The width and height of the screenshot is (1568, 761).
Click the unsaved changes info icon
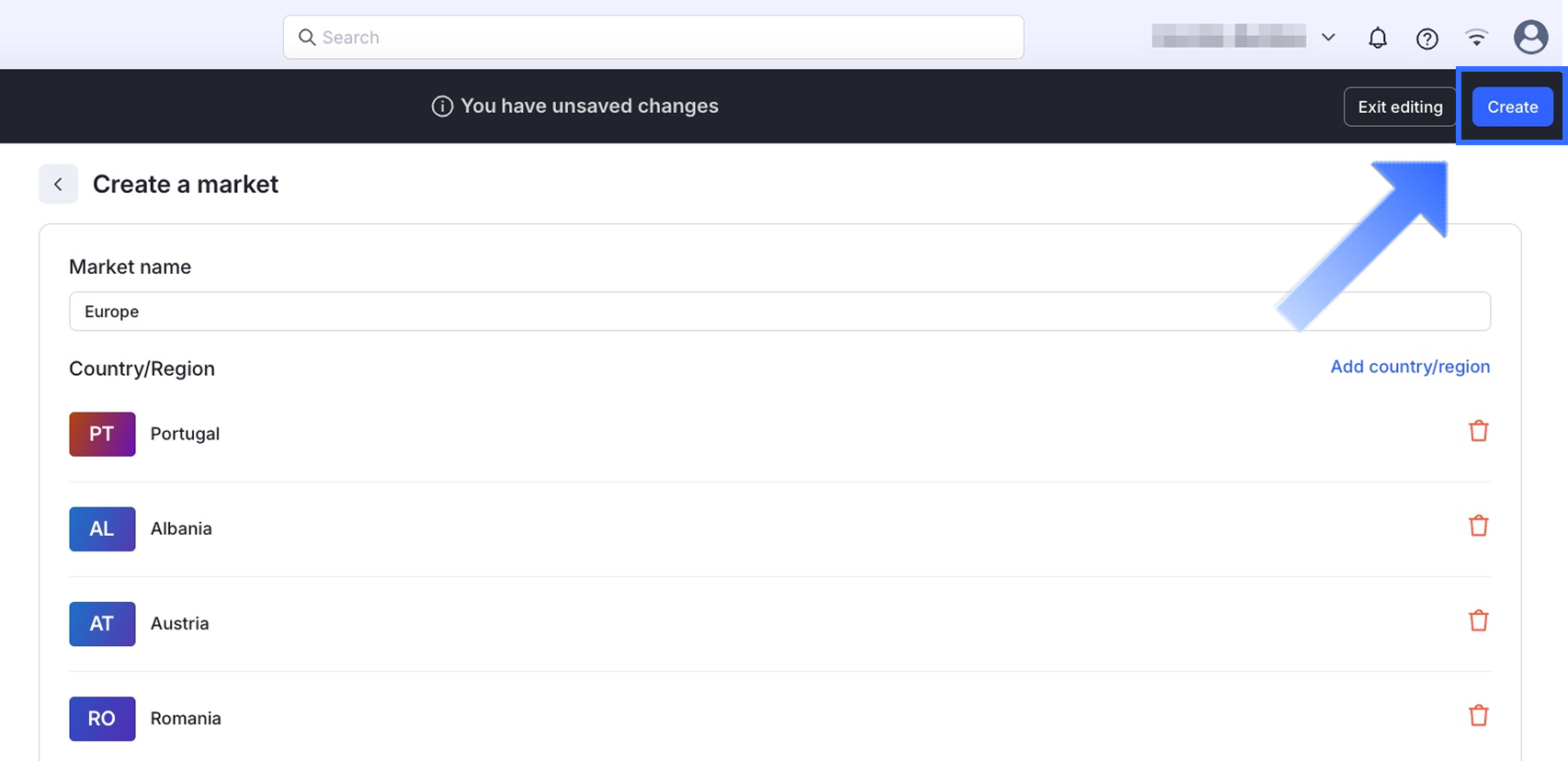point(442,107)
